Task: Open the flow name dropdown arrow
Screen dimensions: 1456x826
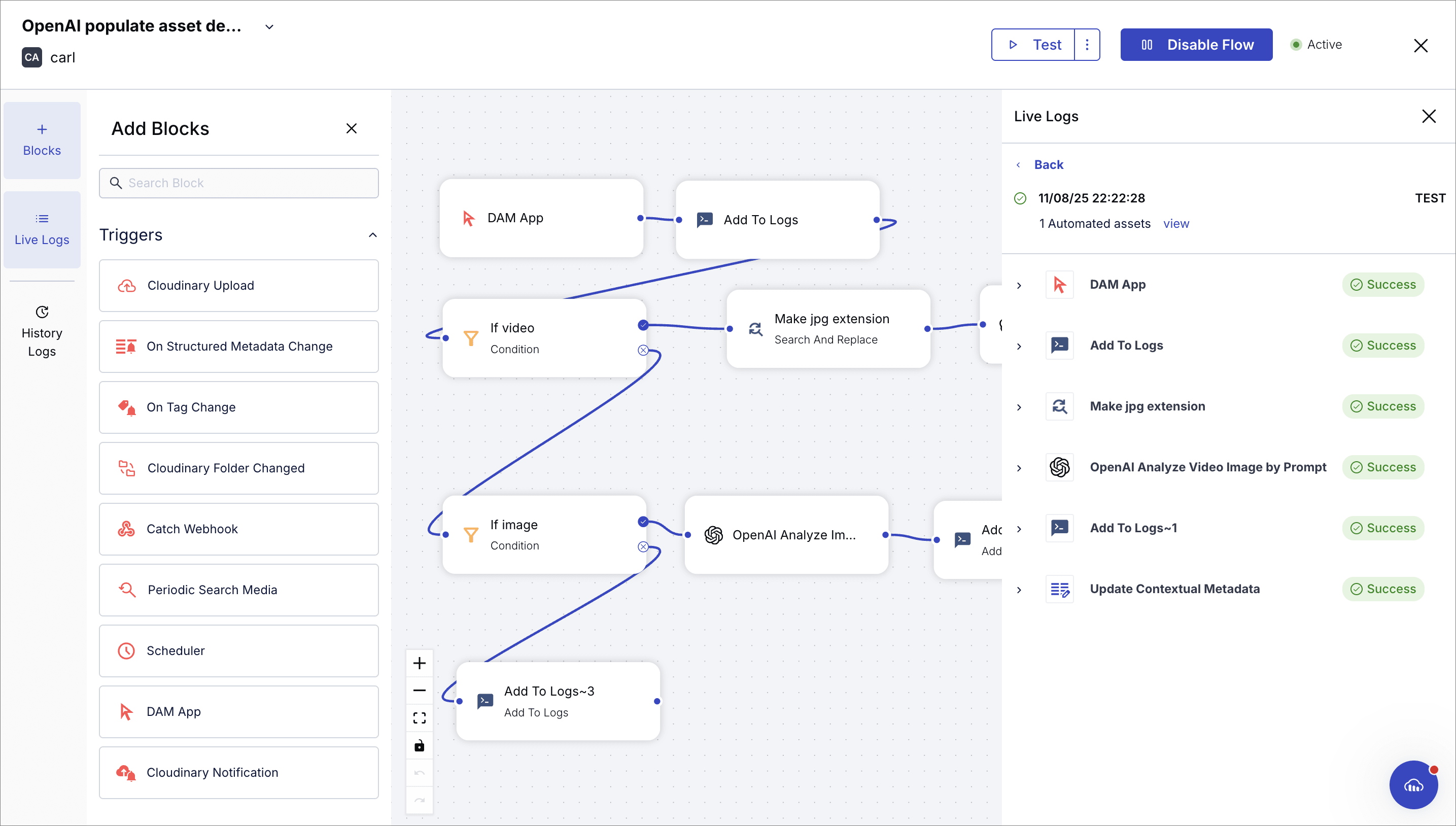Action: pyautogui.click(x=269, y=27)
